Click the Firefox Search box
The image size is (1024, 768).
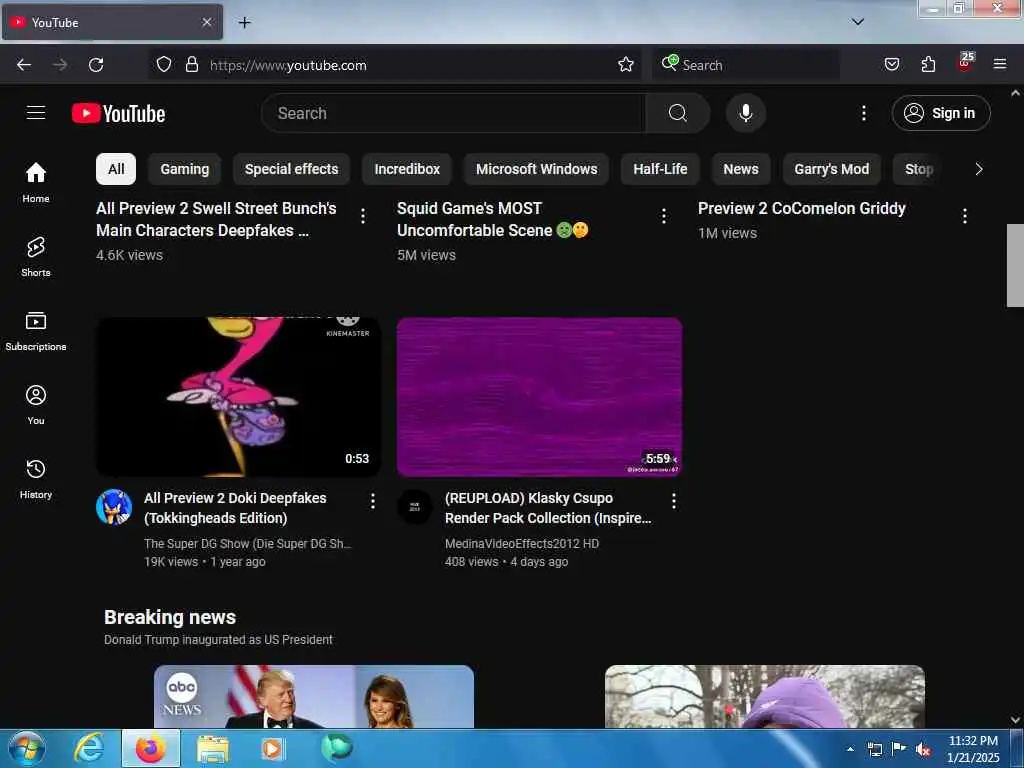point(745,65)
